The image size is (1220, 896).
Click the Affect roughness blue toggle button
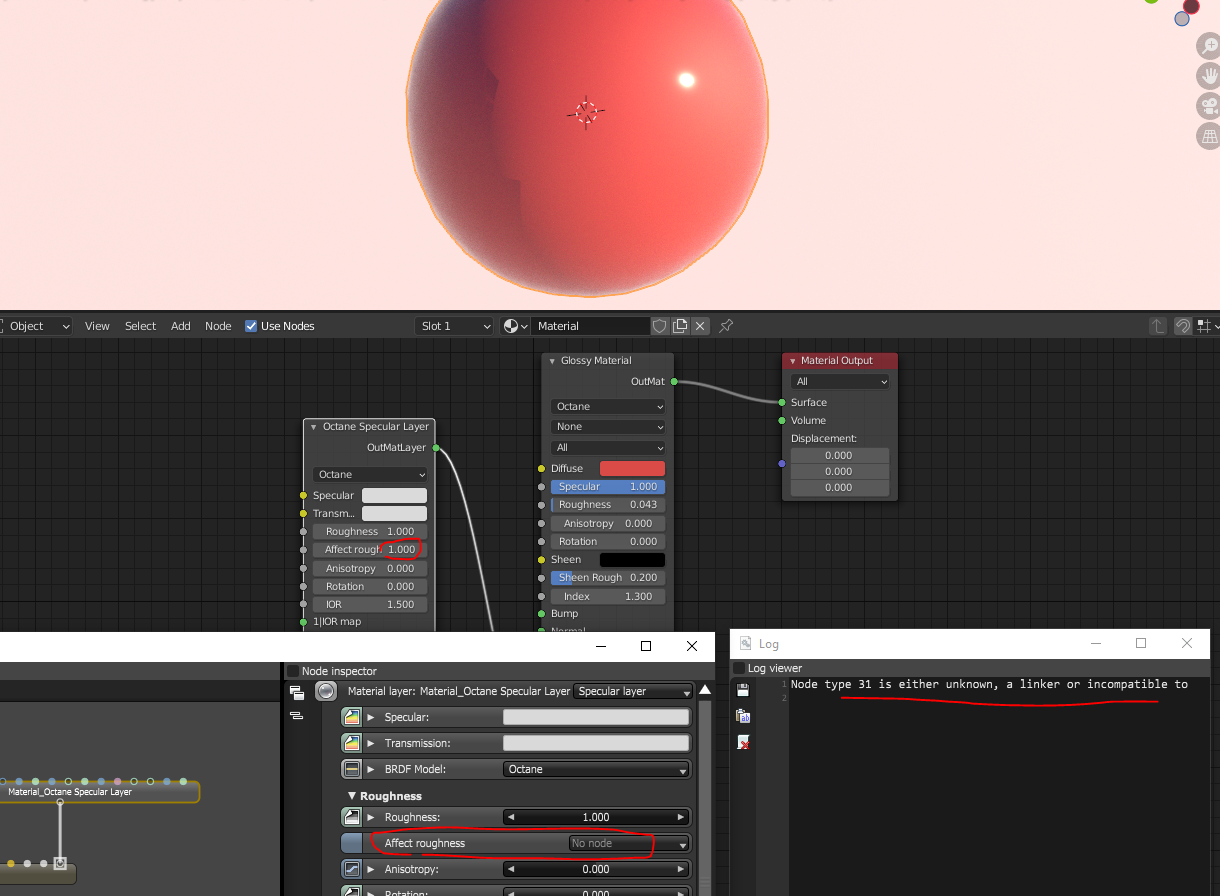pos(351,843)
